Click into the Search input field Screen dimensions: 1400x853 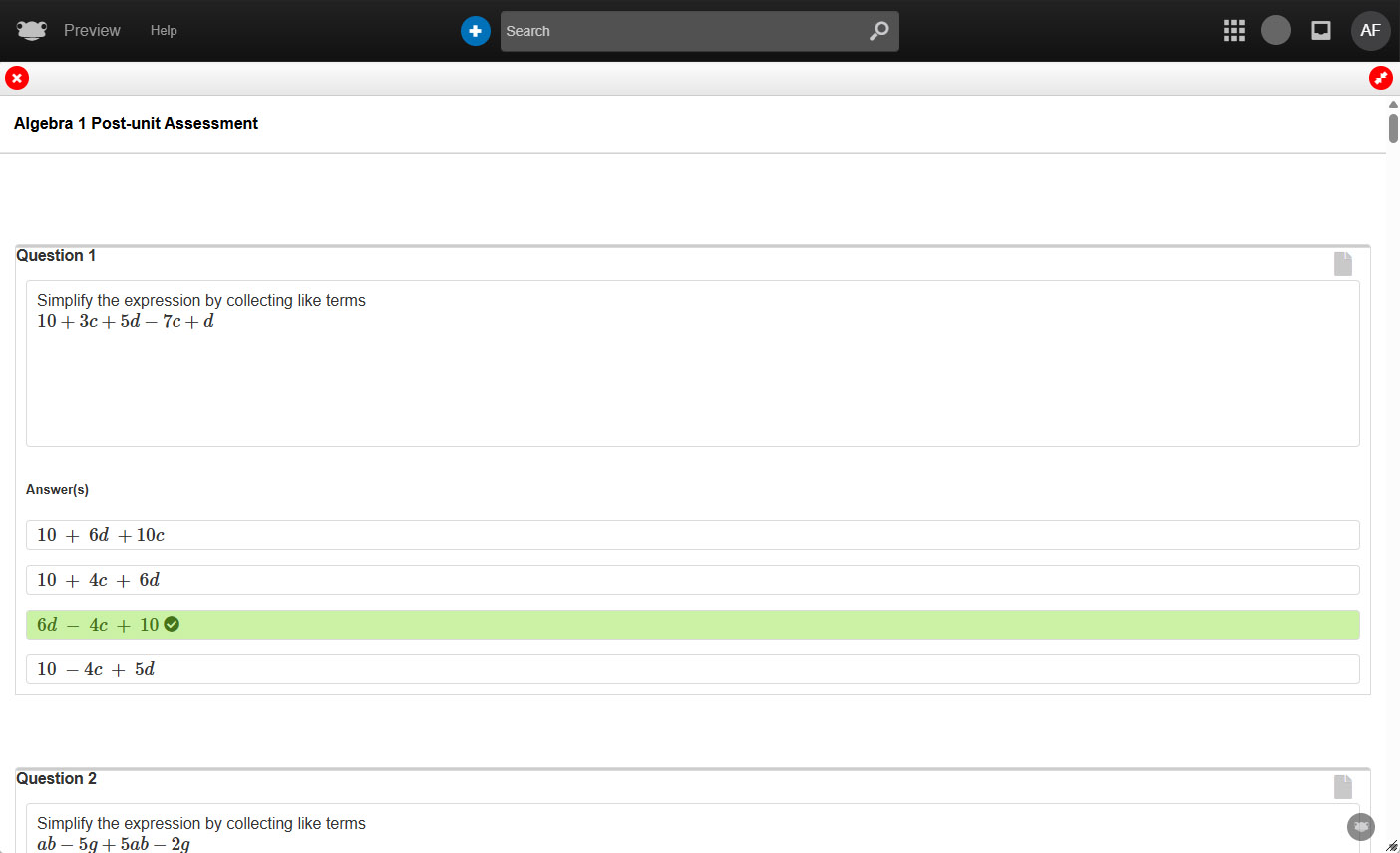[683, 31]
